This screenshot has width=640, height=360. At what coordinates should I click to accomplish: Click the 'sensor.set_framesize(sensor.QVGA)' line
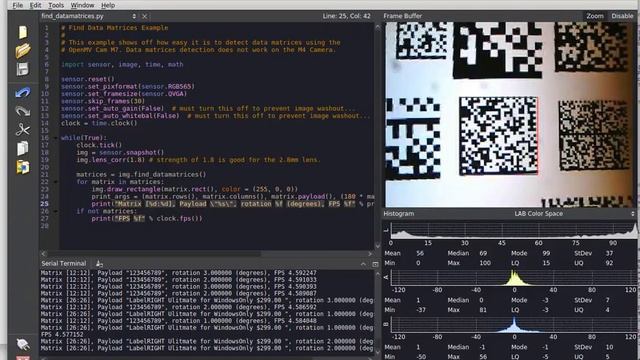pos(124,94)
